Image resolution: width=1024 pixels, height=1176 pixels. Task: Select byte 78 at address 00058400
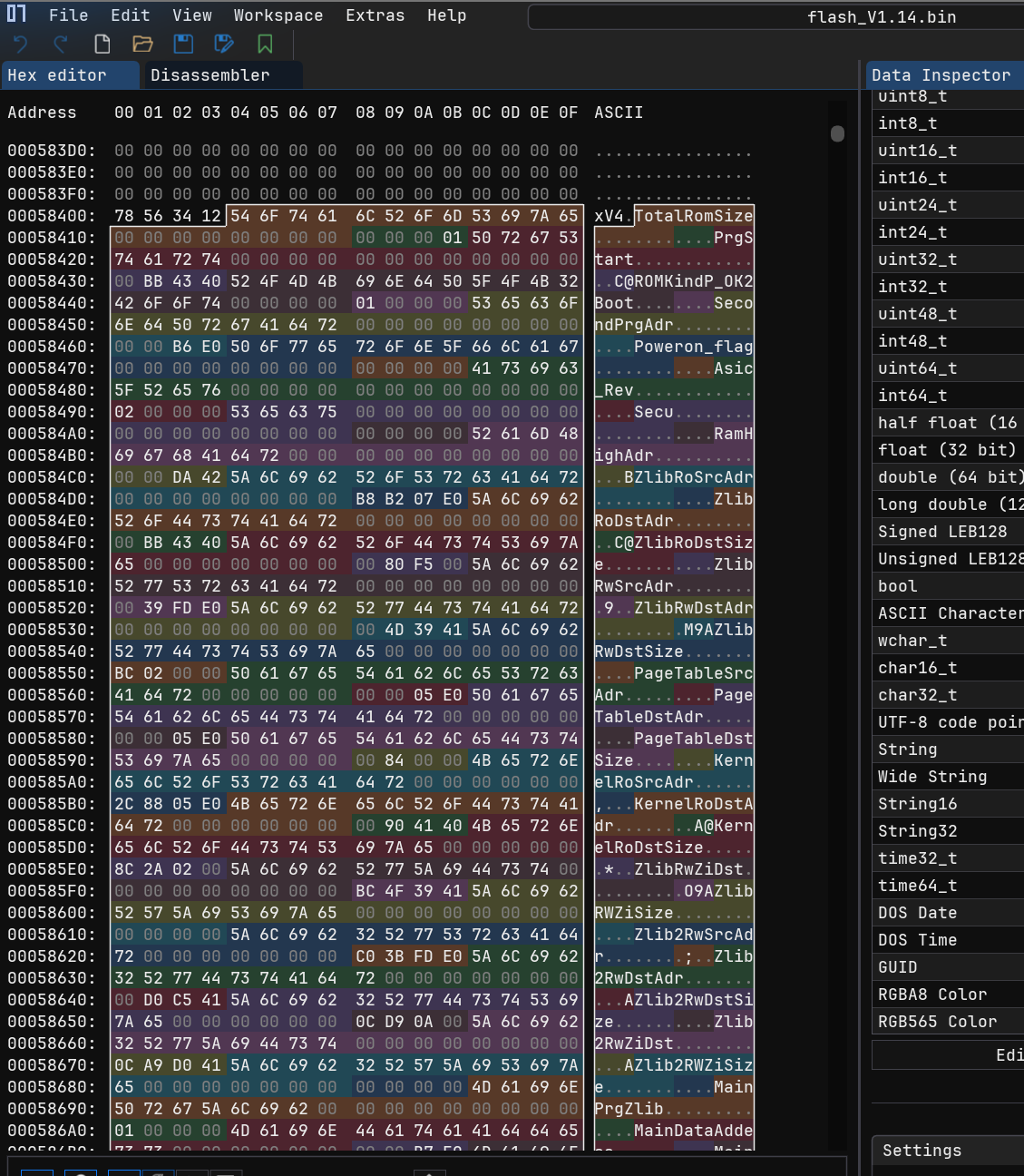(124, 216)
